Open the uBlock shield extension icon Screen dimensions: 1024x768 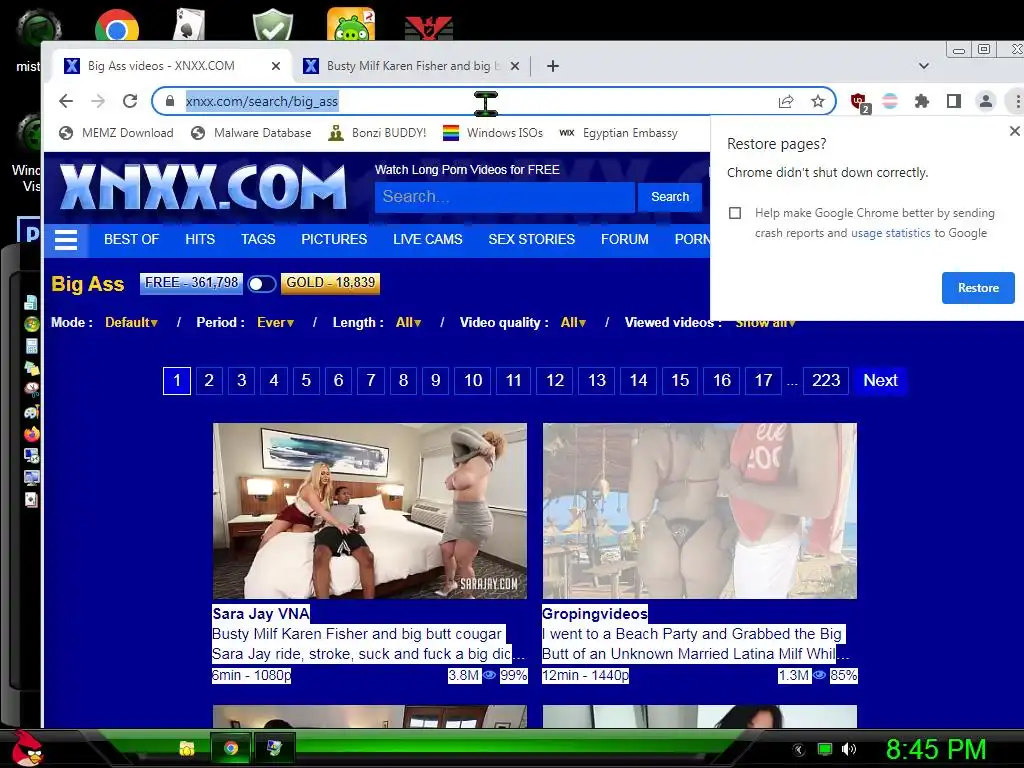pyautogui.click(x=859, y=102)
